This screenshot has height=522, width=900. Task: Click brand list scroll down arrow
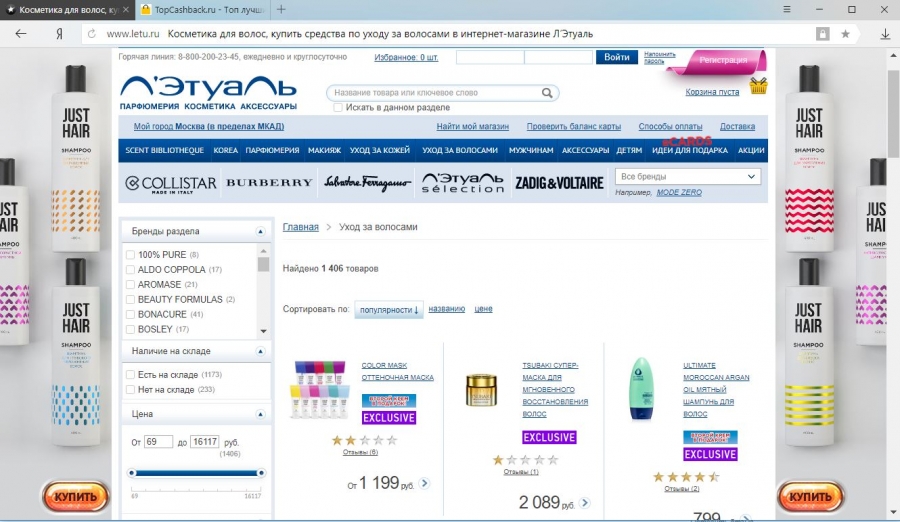tap(263, 331)
